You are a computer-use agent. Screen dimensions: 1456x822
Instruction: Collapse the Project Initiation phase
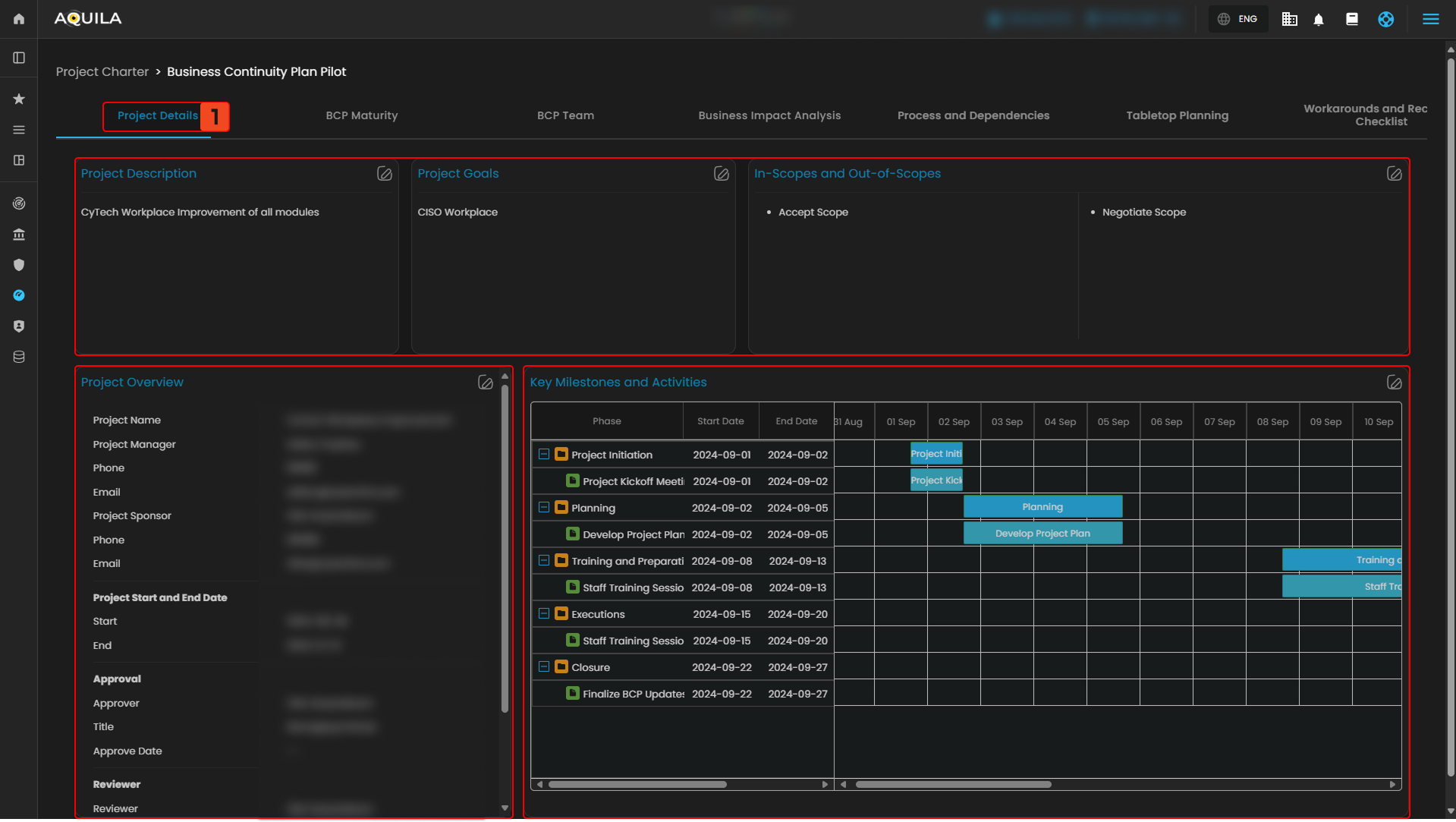544,455
